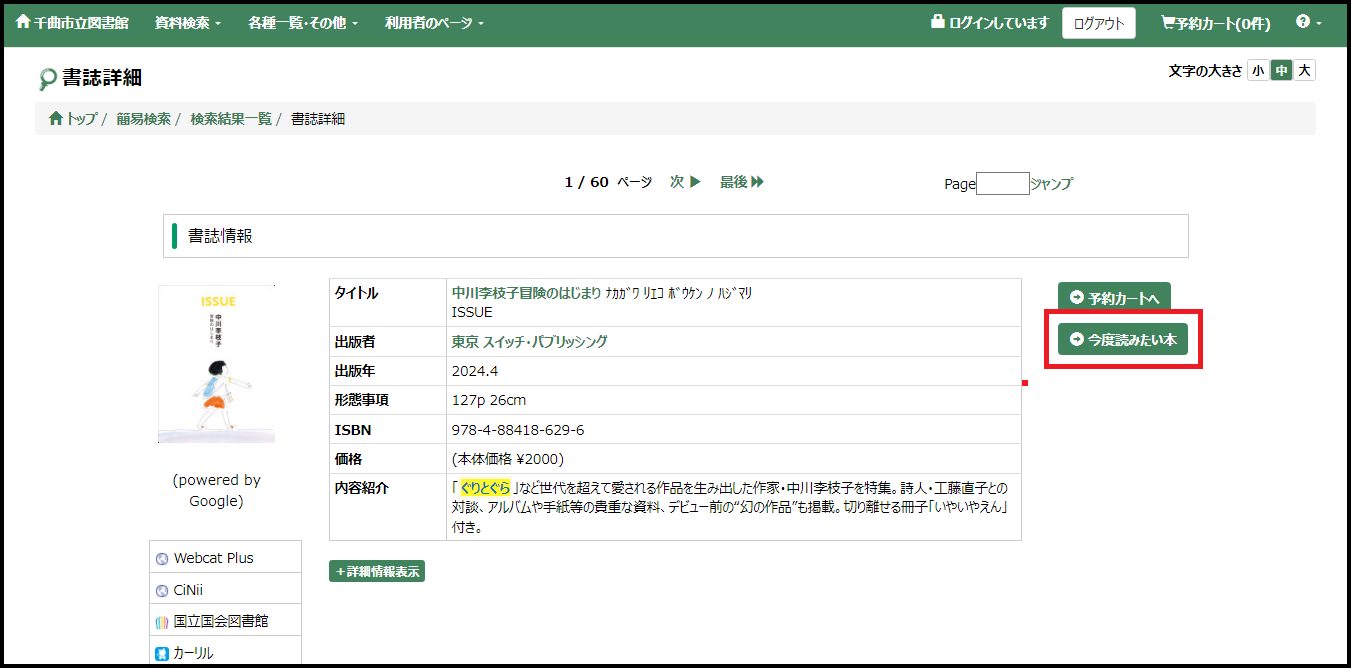Click the shopping cart icon in header
The height and width of the screenshot is (668, 1351).
pos(1167,22)
